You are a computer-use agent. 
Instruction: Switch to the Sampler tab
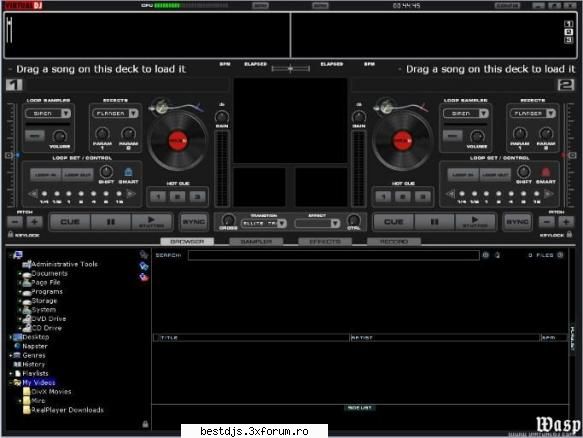(x=256, y=242)
